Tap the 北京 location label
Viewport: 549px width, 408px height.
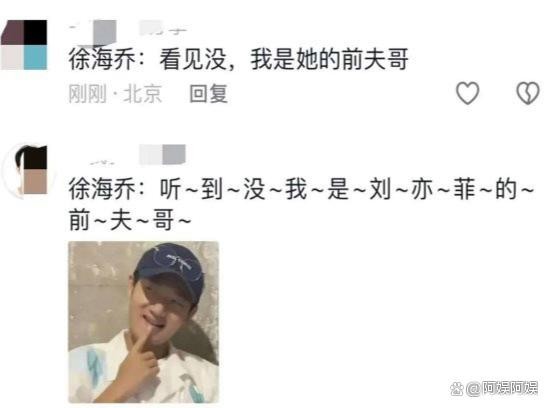tap(142, 94)
